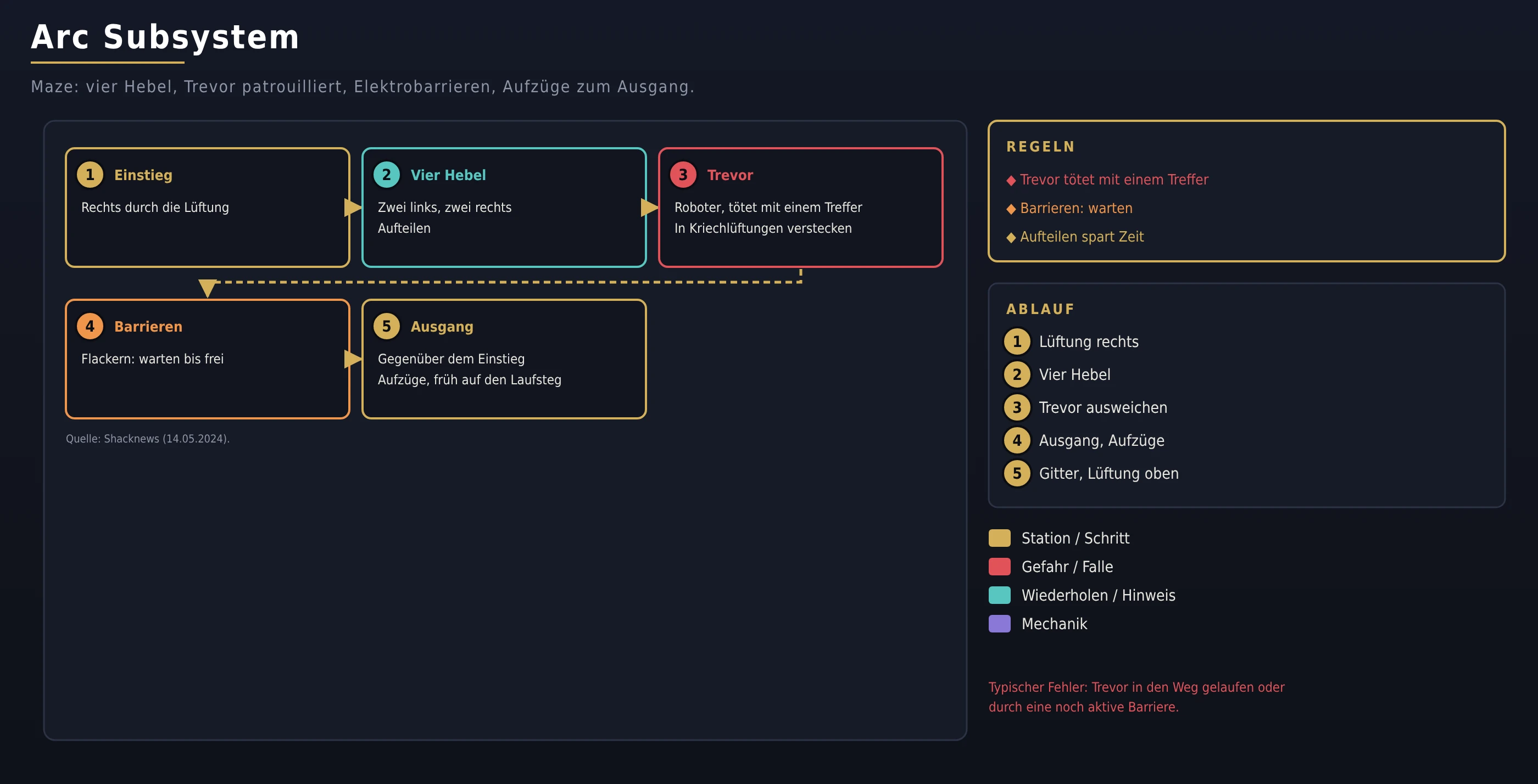Click the ABLAUF panel heading

[x=1041, y=309]
